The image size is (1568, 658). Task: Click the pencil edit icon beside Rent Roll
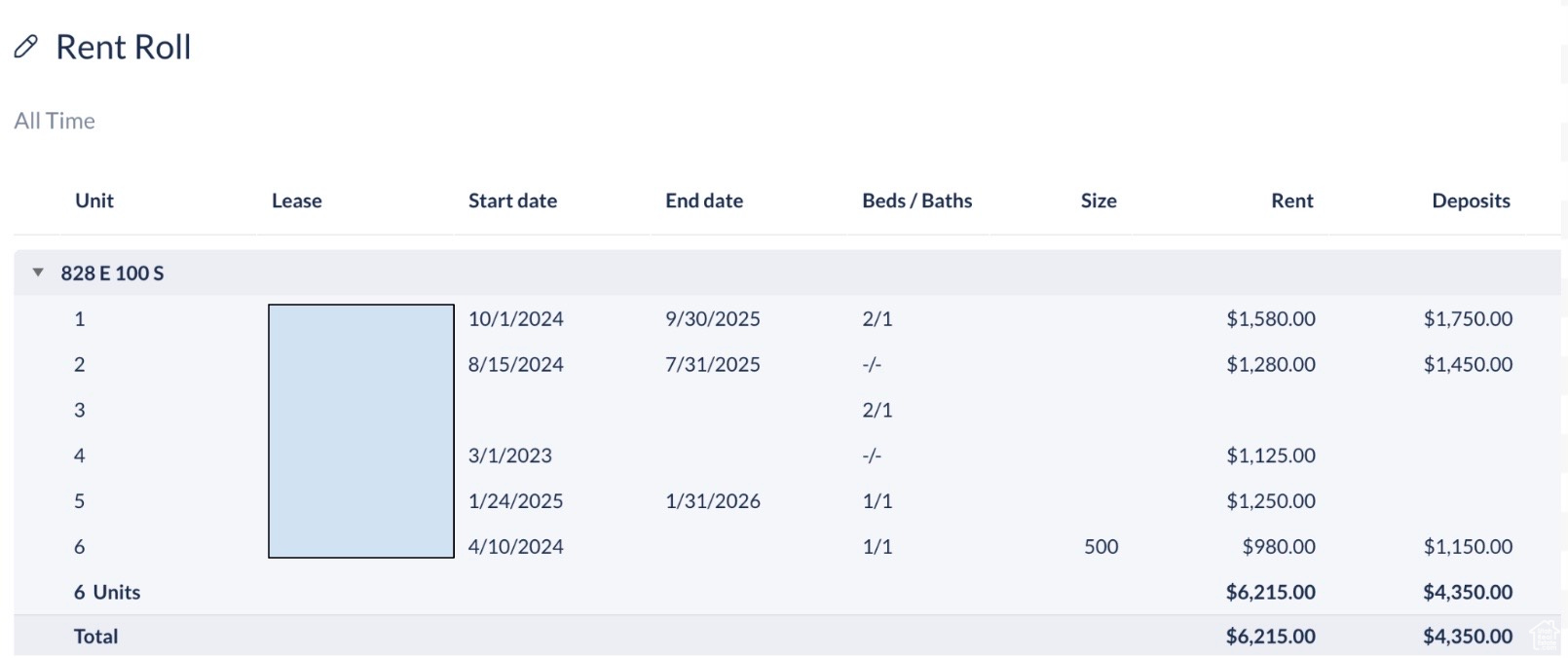(26, 47)
